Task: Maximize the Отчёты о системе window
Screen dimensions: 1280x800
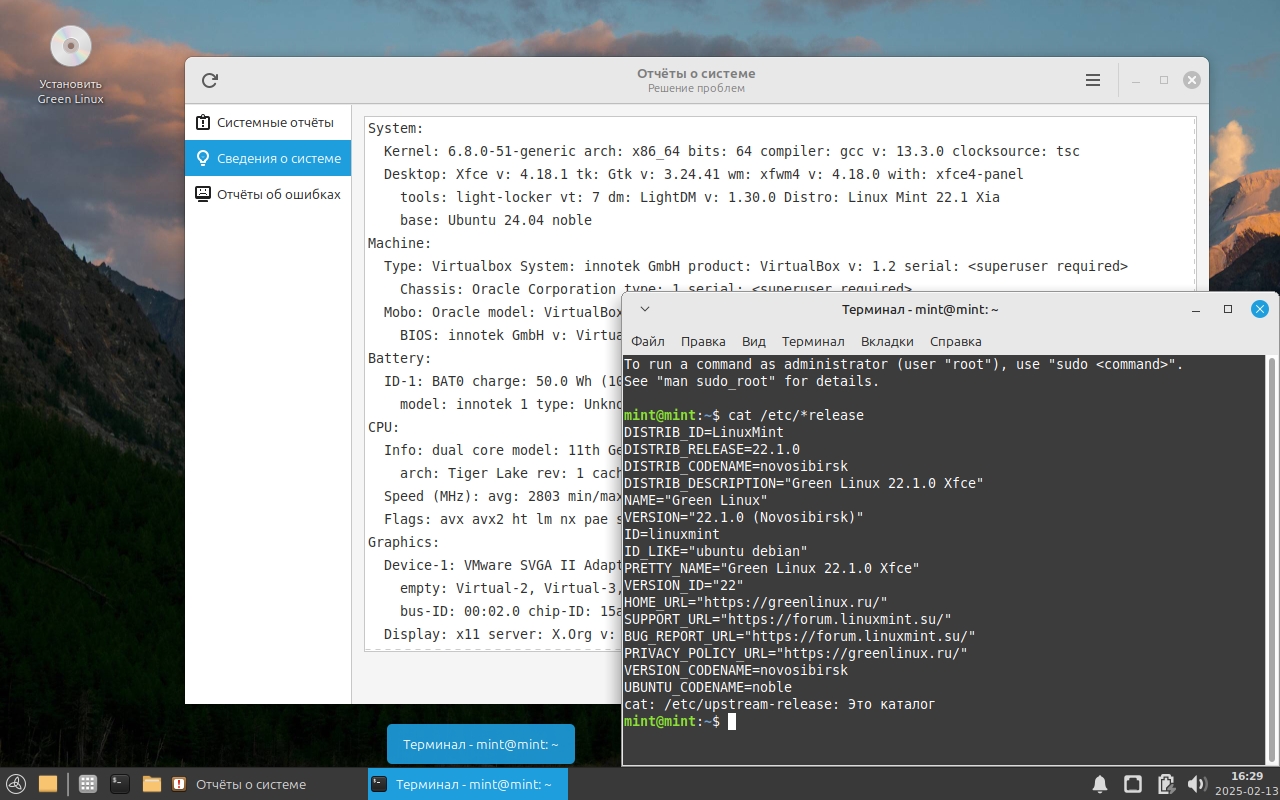Action: (x=1164, y=81)
